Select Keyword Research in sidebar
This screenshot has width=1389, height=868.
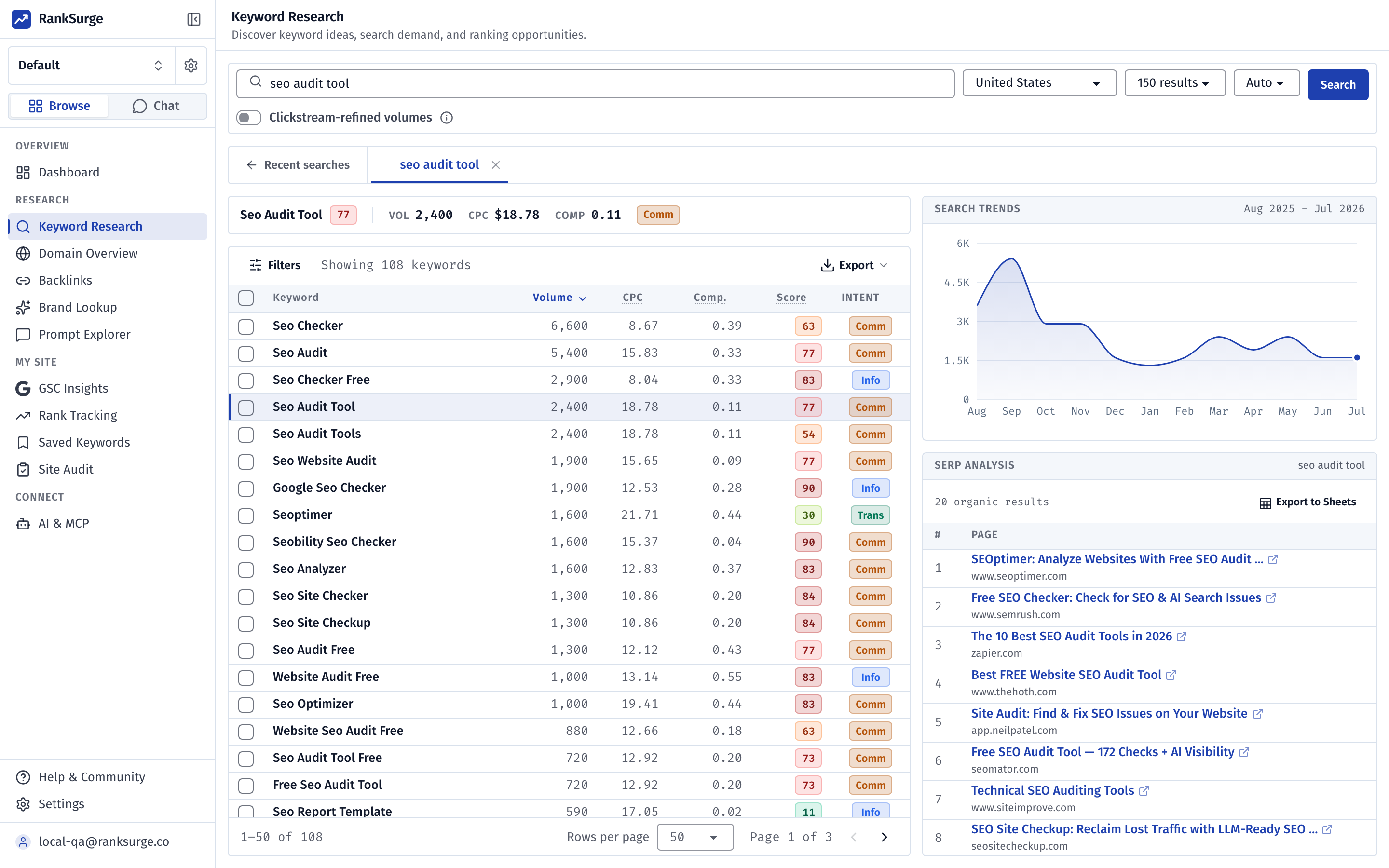pyautogui.click(x=108, y=226)
